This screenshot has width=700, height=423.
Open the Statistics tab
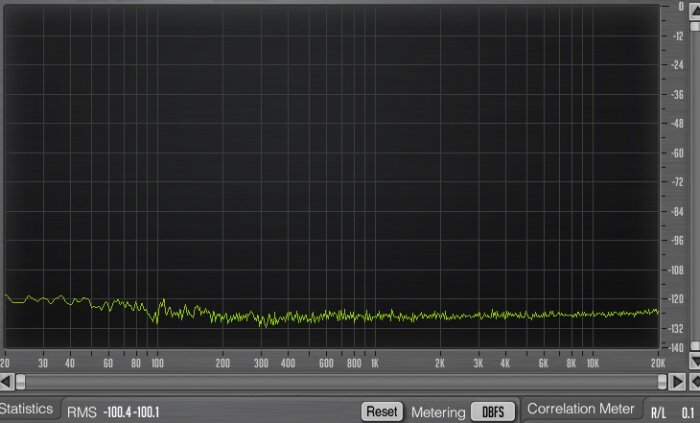pos(27,409)
